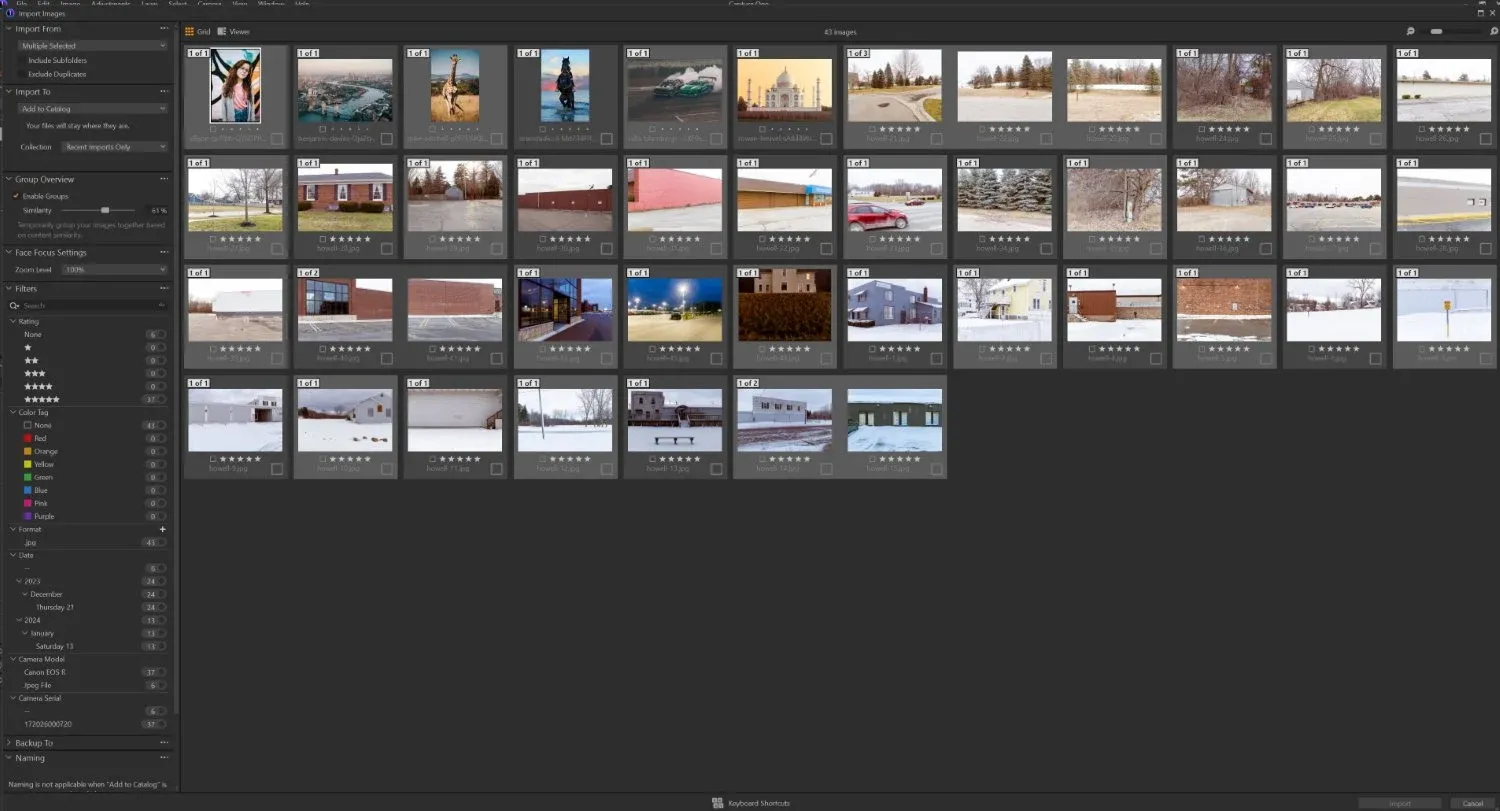This screenshot has width=1500, height=811.
Task: Adjust the Similarity slider
Action: point(107,211)
